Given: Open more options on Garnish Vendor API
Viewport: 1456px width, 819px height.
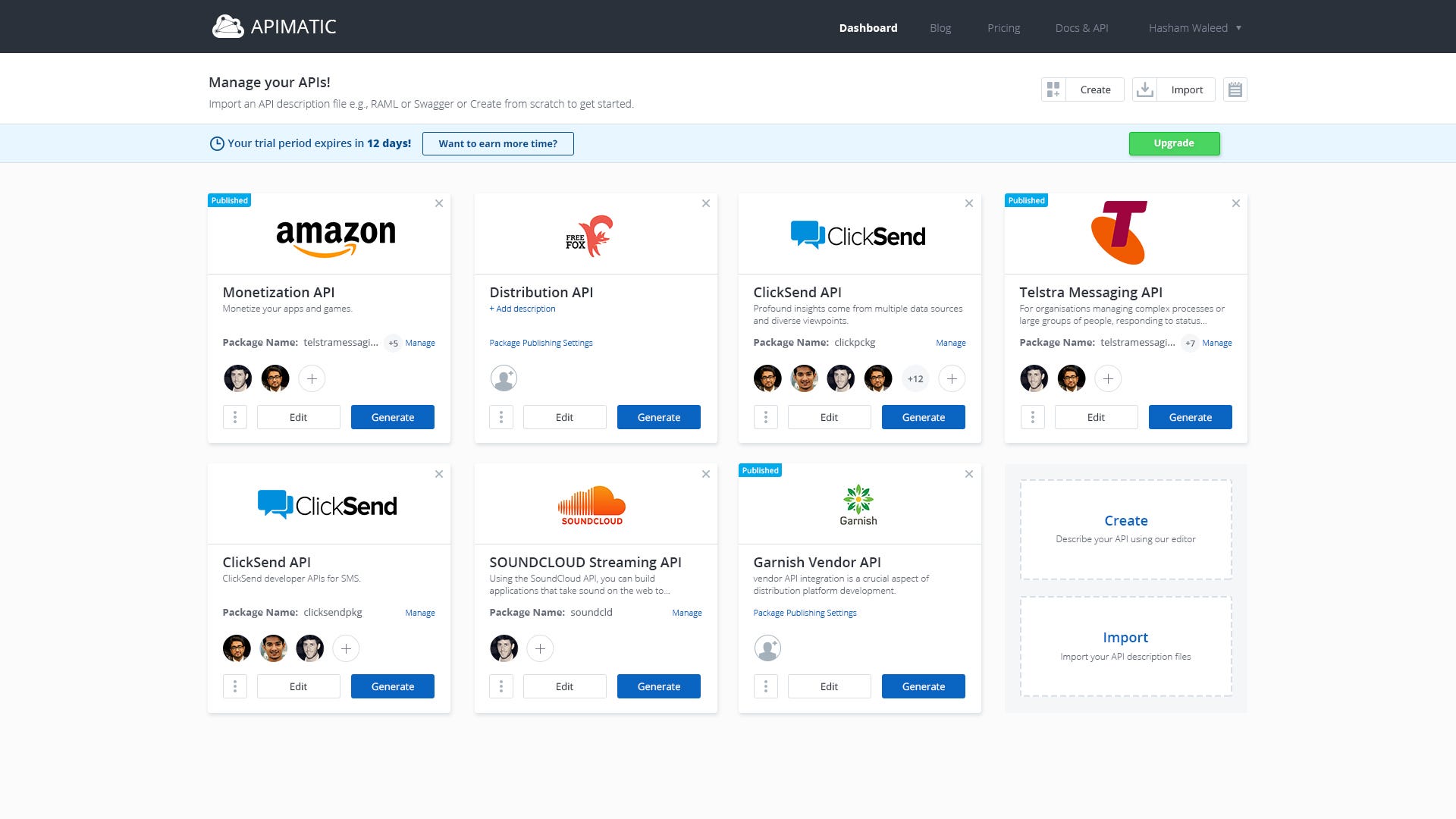Looking at the screenshot, I should [x=766, y=686].
